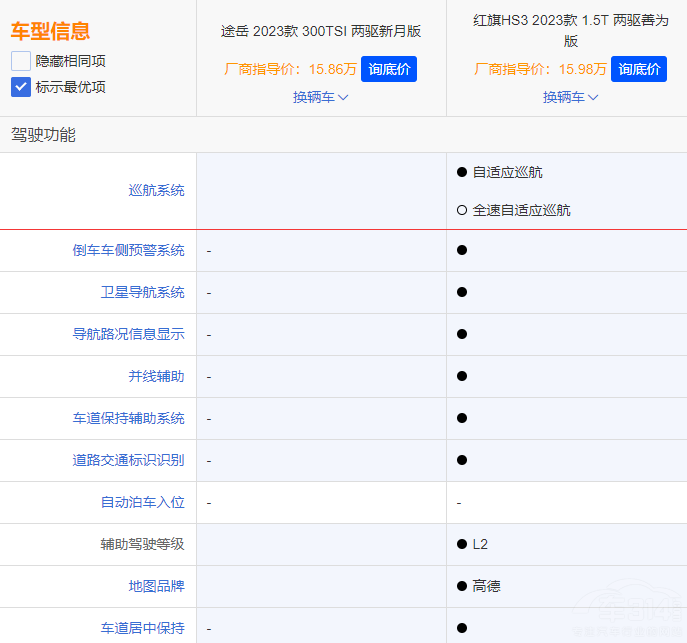The image size is (687, 643).
Task: Check the 隐藏相同项 checkbox
Action: click(21, 61)
